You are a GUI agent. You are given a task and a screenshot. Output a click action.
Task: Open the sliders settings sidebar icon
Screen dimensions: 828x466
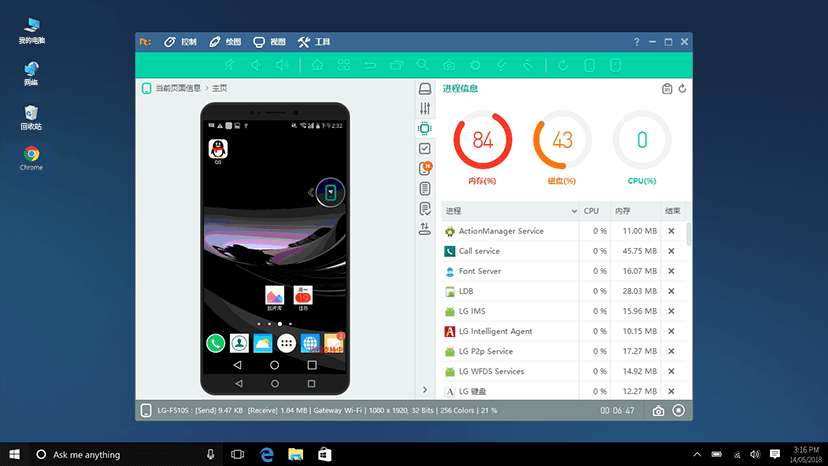click(425, 108)
